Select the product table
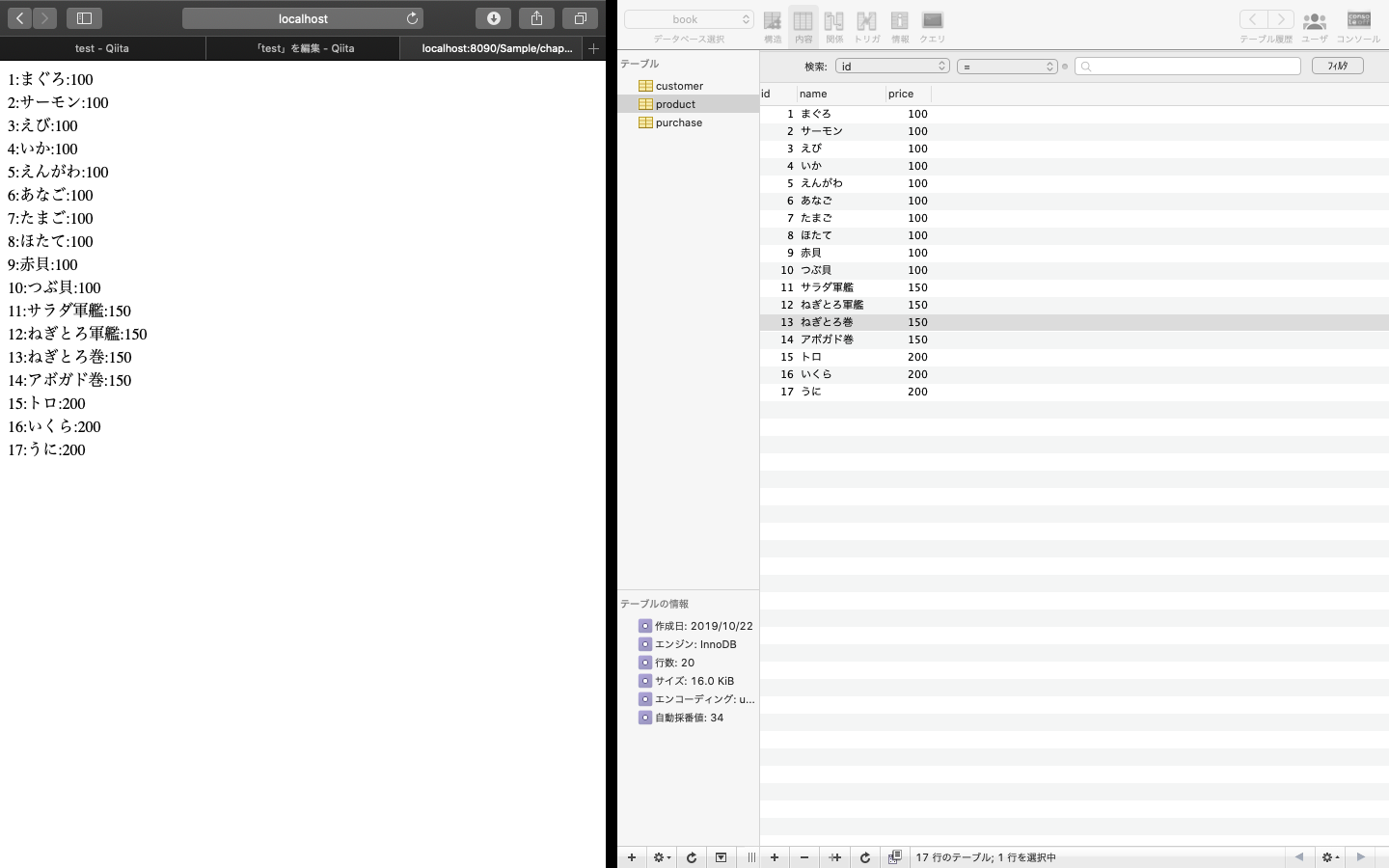The width and height of the screenshot is (1389, 868). pos(688,104)
